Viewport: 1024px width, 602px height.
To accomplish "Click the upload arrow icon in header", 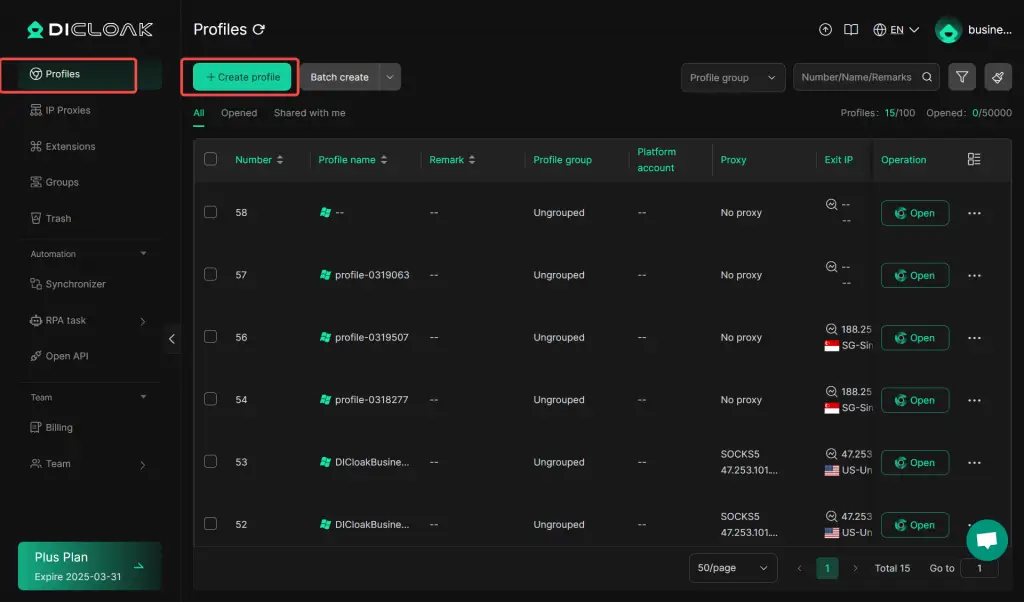I will tap(825, 30).
